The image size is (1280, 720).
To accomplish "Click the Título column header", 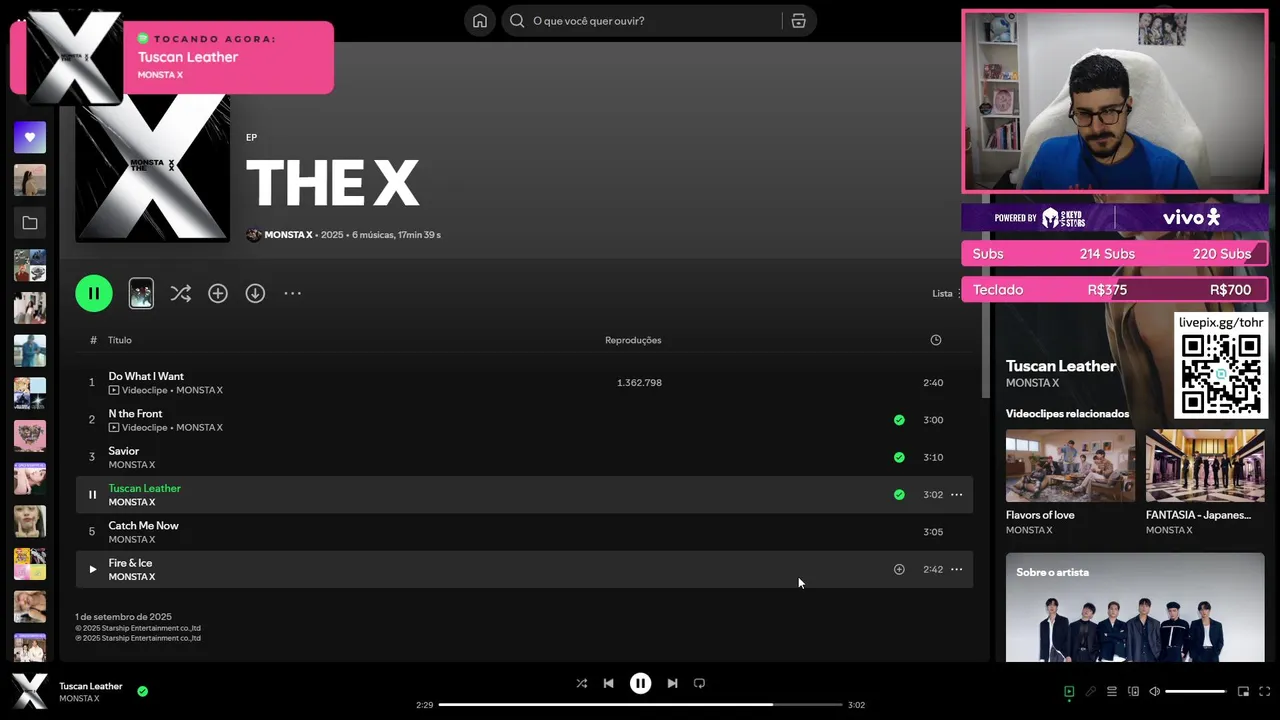I will (x=120, y=340).
